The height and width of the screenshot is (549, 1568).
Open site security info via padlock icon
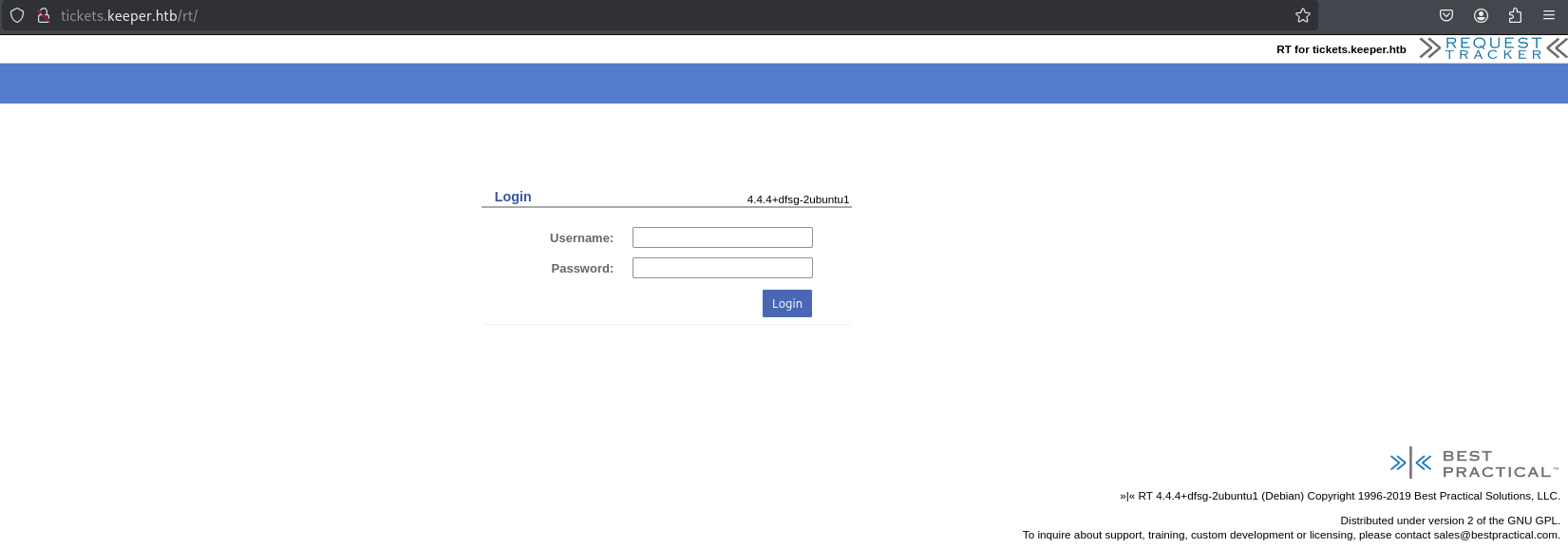click(x=43, y=15)
